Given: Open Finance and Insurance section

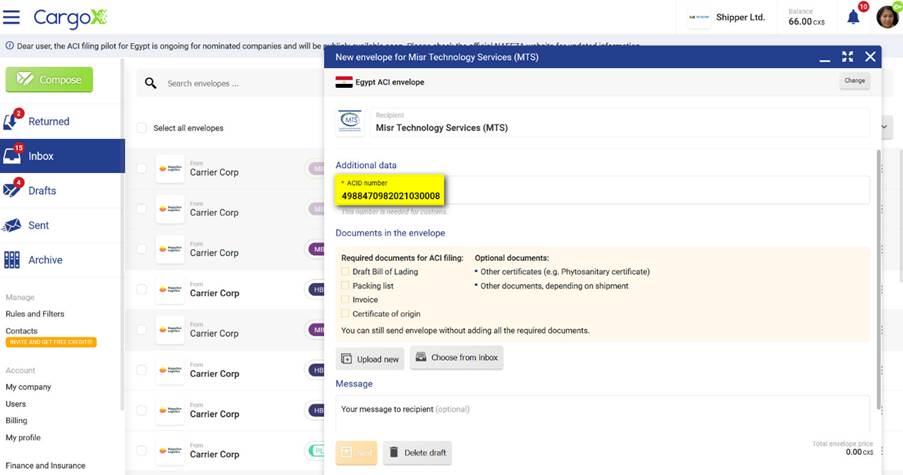Looking at the screenshot, I should [45, 465].
